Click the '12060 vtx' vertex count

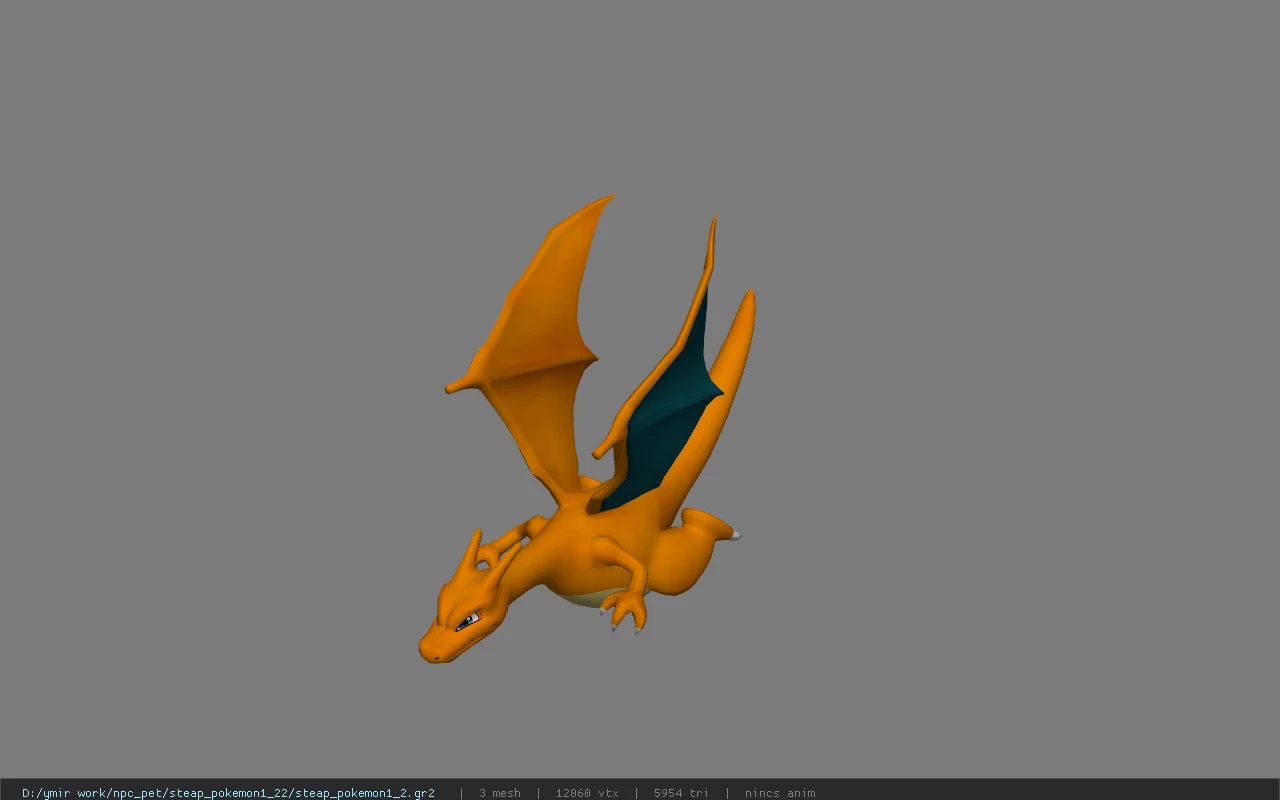tap(587, 793)
